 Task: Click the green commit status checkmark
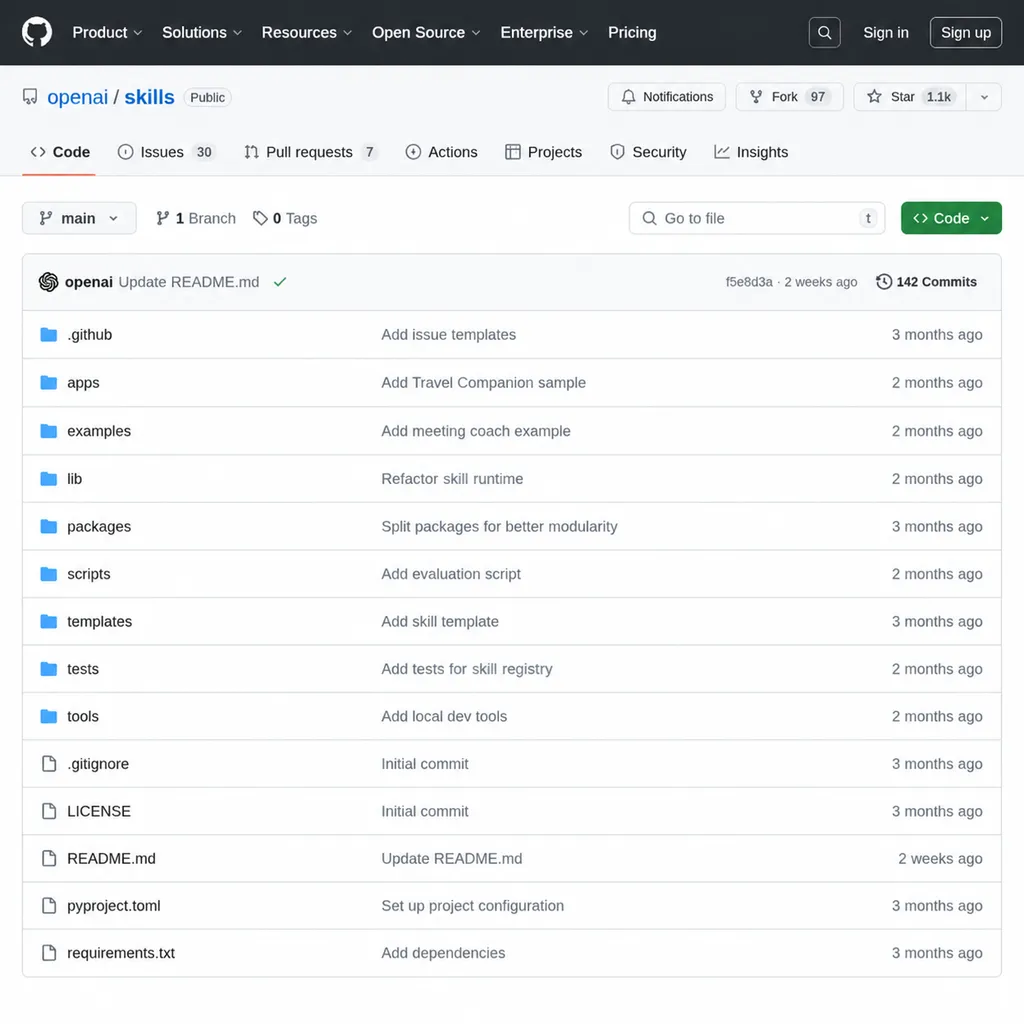[x=280, y=282]
